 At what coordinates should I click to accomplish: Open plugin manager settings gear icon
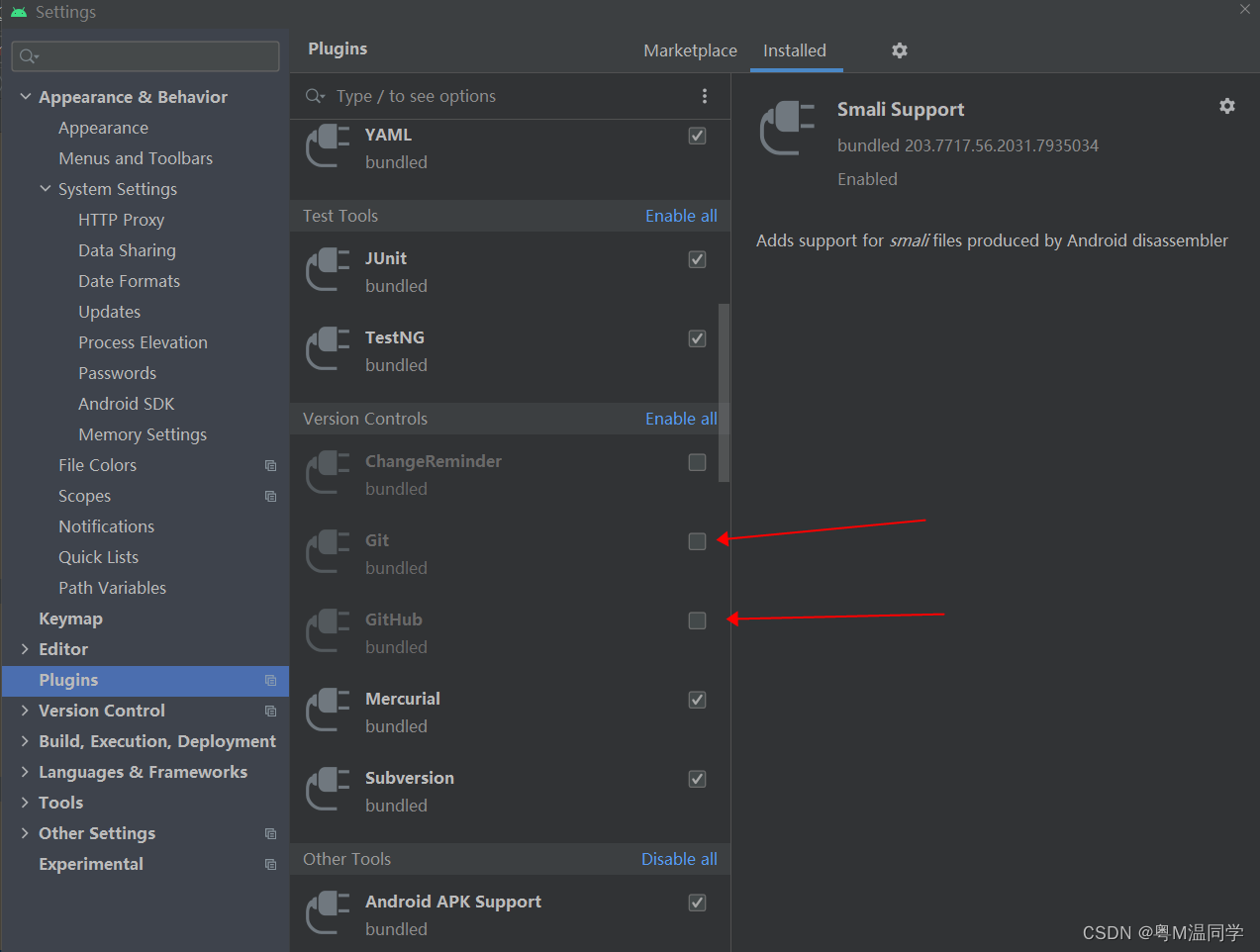point(899,50)
